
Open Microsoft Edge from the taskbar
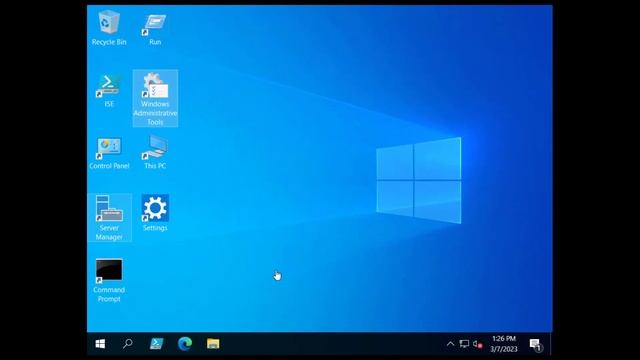click(x=184, y=344)
